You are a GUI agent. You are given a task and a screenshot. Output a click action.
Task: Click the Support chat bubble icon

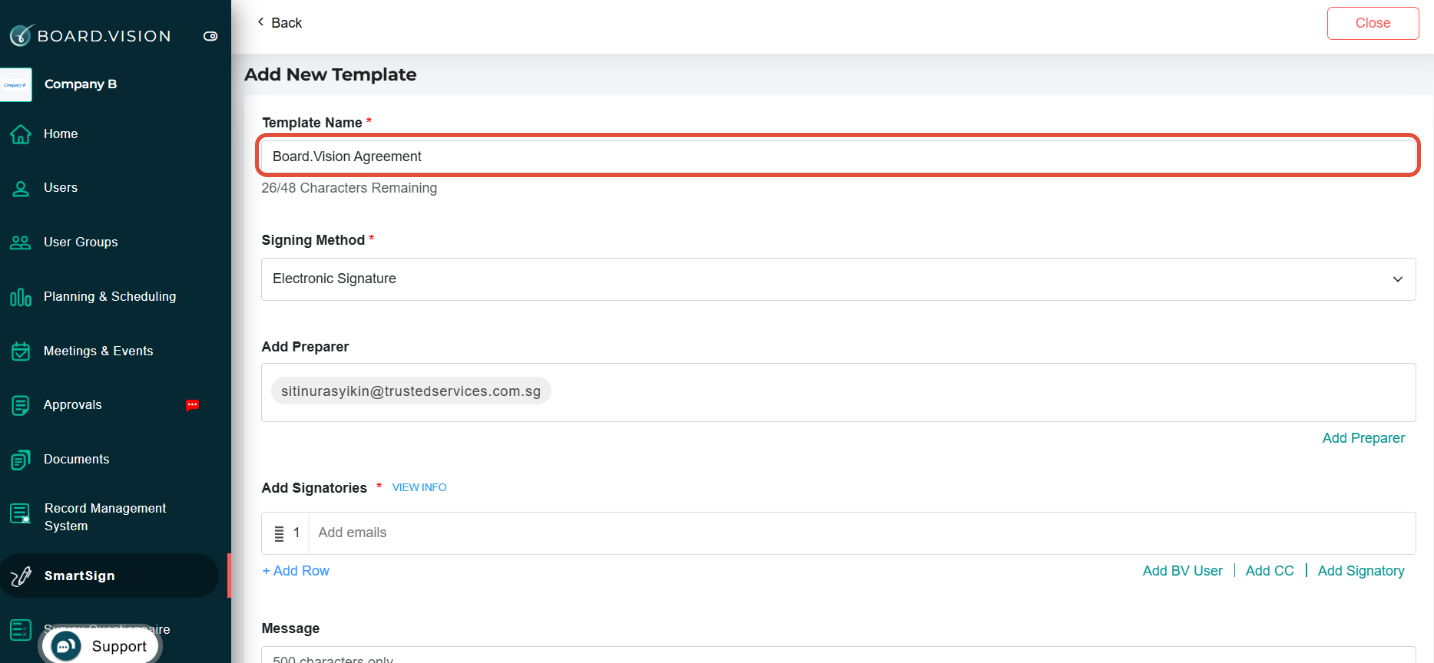click(x=66, y=646)
